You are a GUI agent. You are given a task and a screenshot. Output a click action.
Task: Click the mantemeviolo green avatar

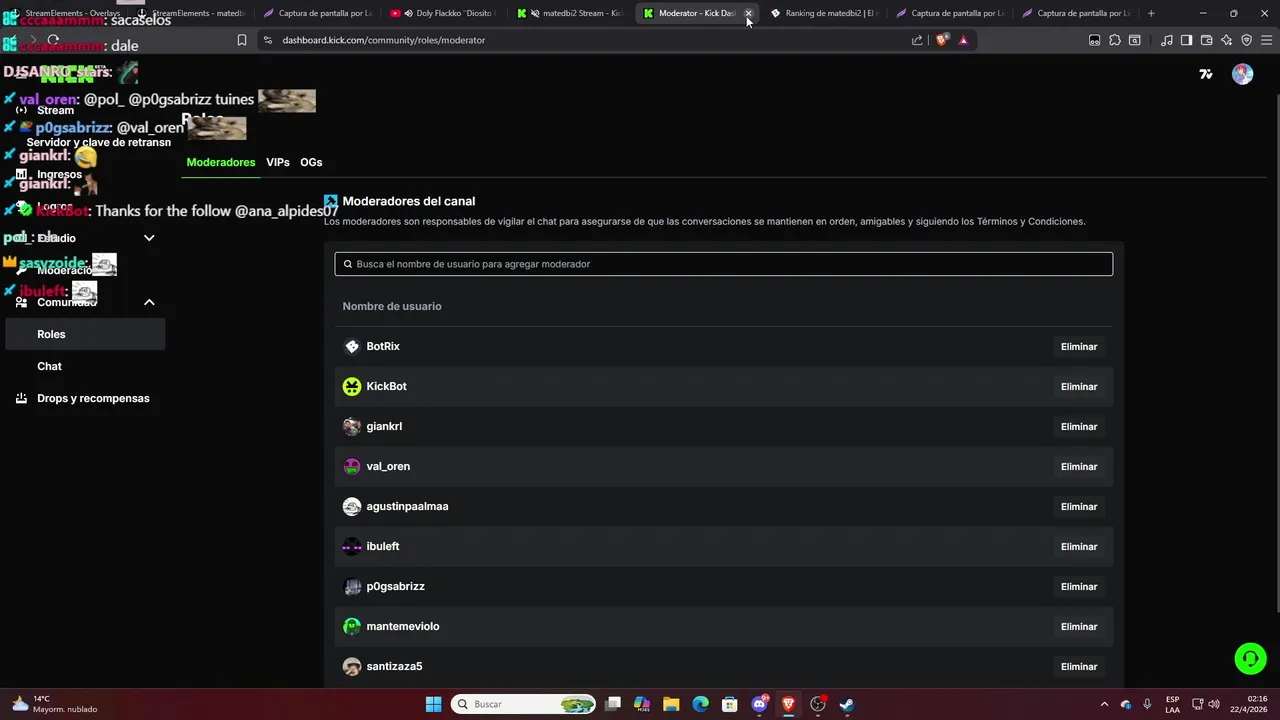[352, 626]
